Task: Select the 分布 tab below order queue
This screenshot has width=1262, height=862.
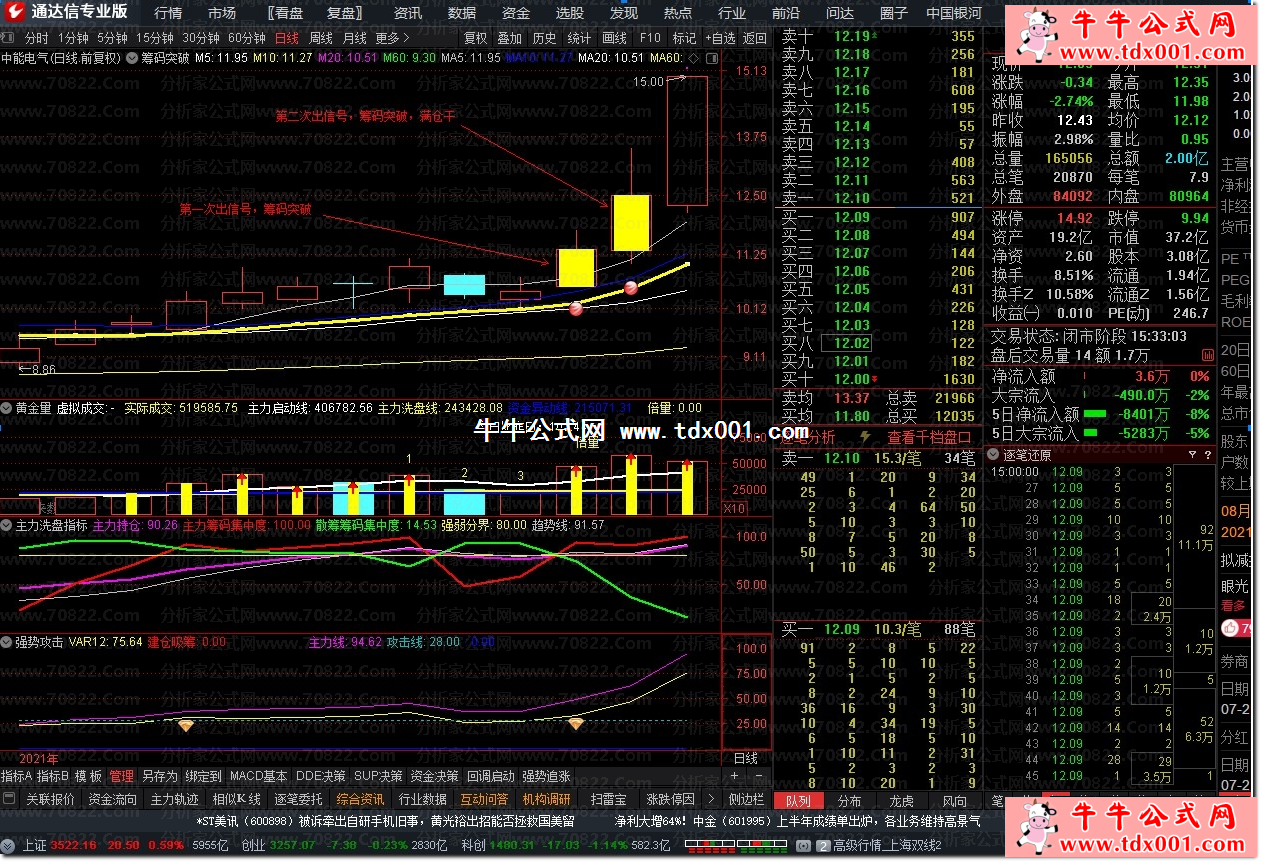Action: tap(850, 800)
